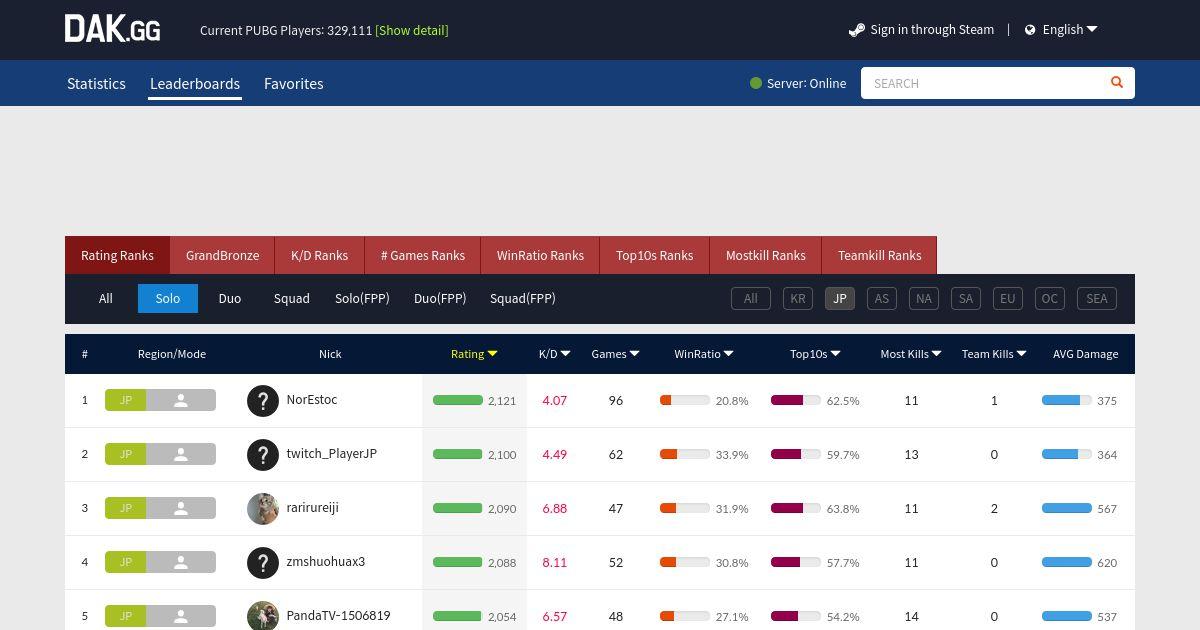Click zmshuohuax3's question mark avatar
Viewport: 1200px width, 630px height.
263,563
